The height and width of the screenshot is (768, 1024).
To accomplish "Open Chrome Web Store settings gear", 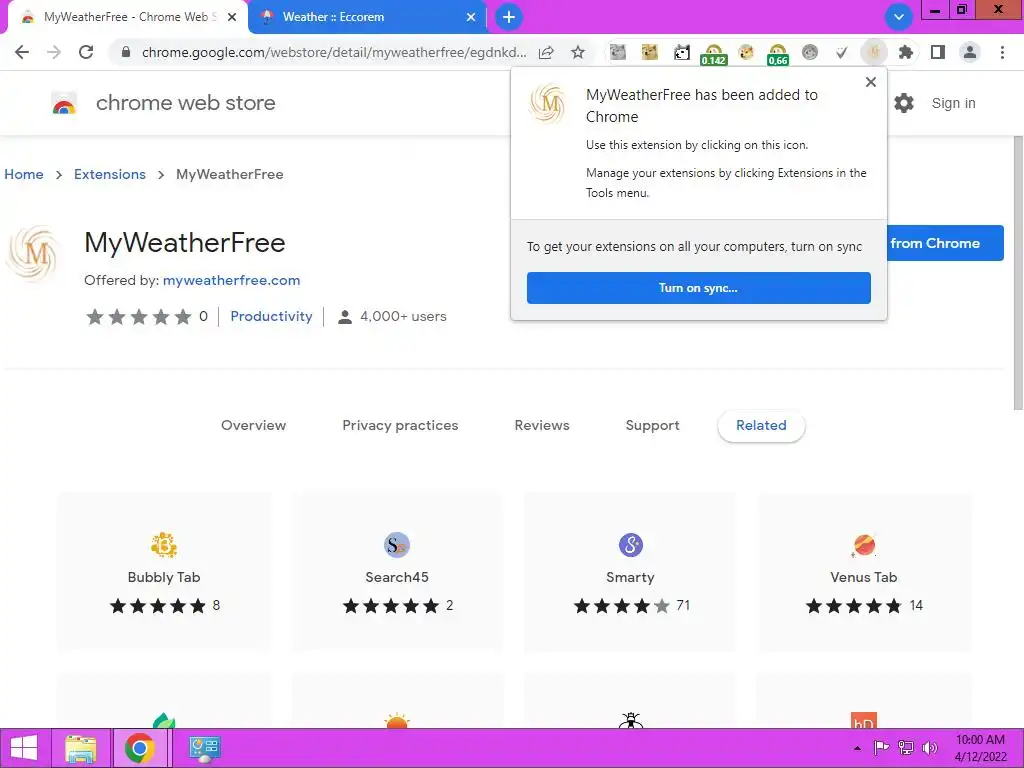I will pyautogui.click(x=904, y=103).
